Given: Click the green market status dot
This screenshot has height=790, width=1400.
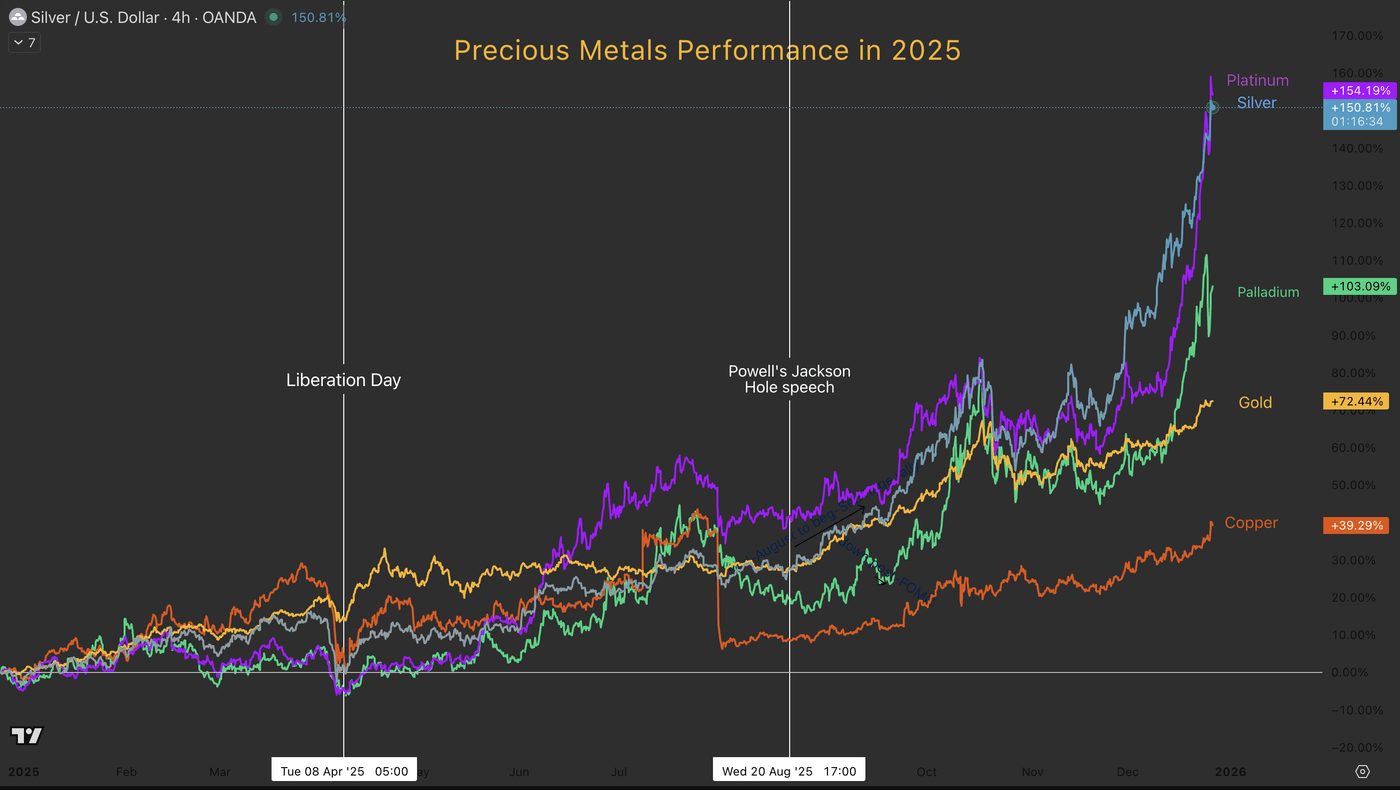Looking at the screenshot, I should 272,17.
